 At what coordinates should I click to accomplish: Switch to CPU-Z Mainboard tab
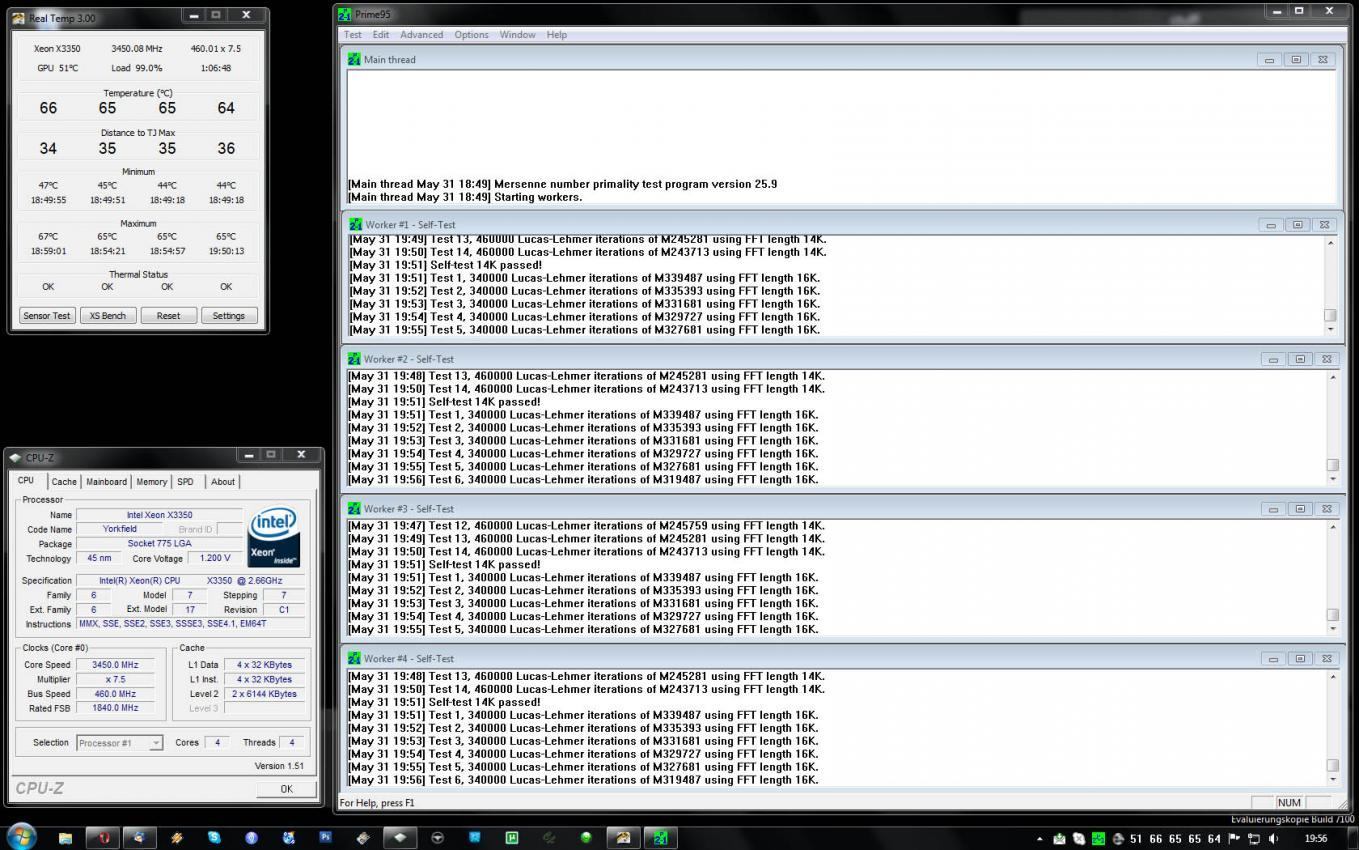(106, 482)
